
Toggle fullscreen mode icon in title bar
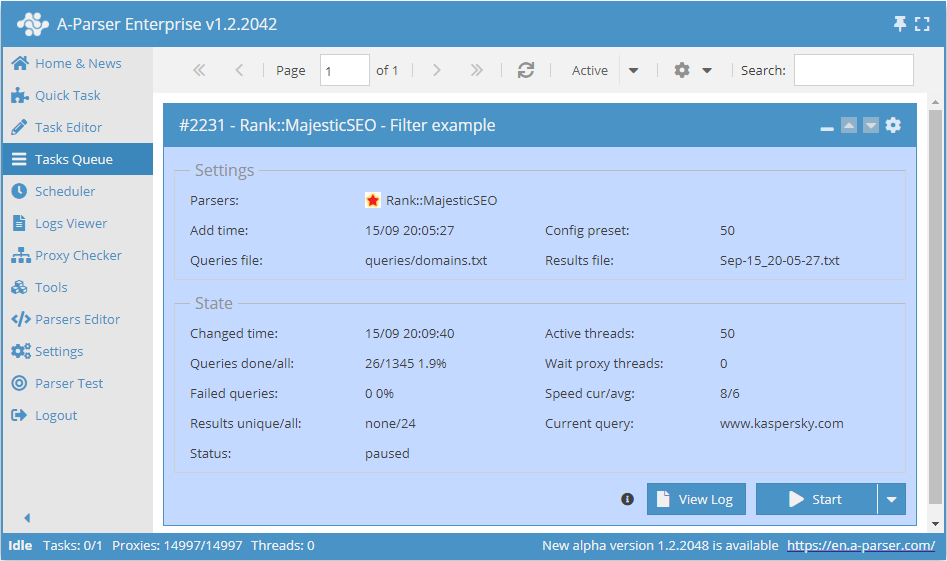click(x=922, y=24)
